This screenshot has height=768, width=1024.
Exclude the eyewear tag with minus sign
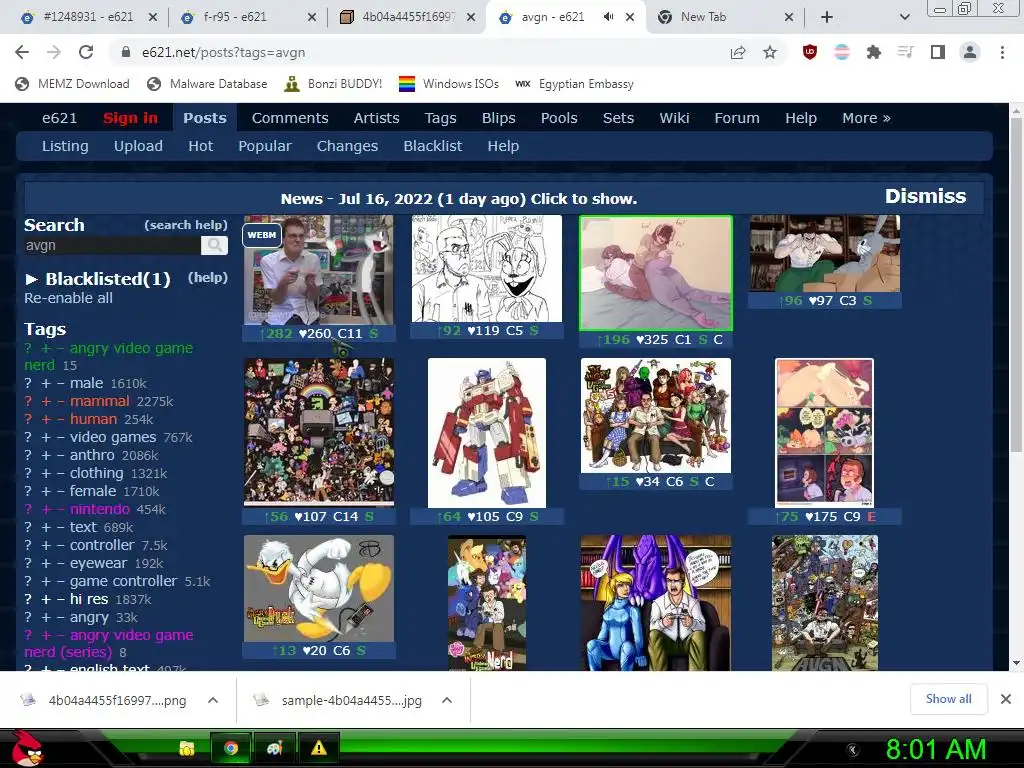(60, 564)
